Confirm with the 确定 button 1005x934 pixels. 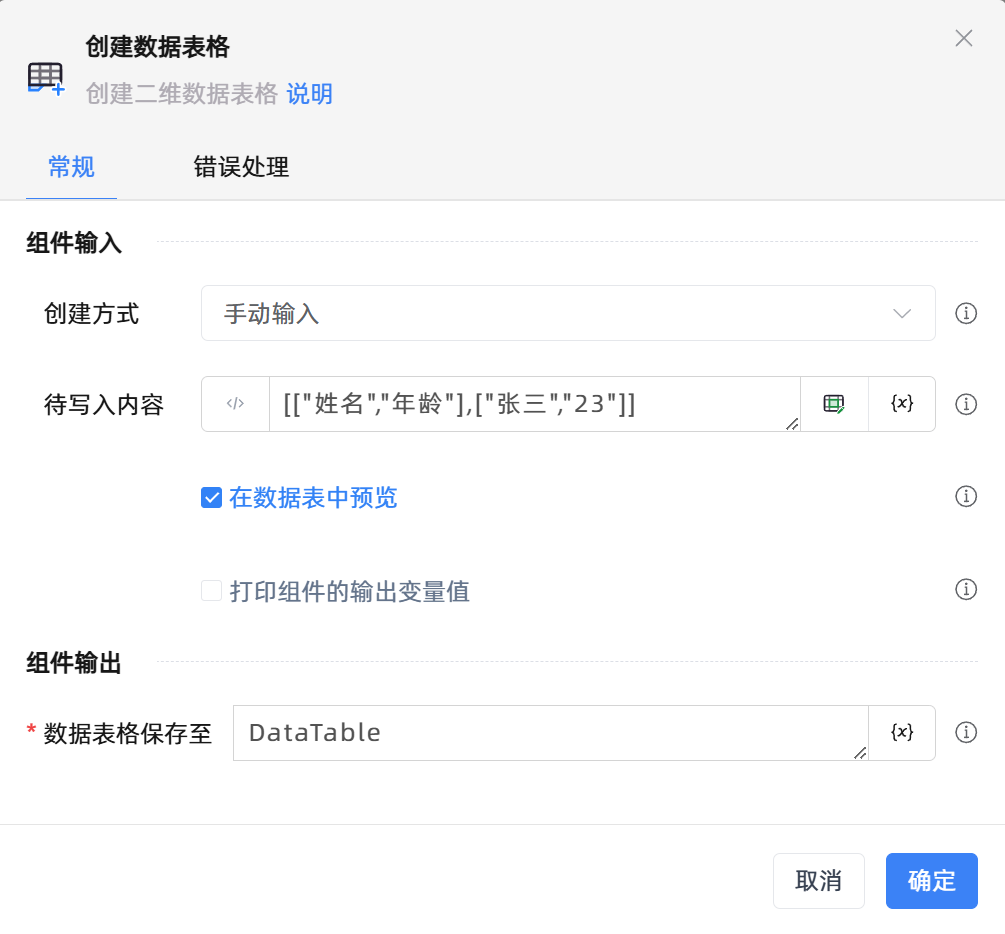coord(931,881)
